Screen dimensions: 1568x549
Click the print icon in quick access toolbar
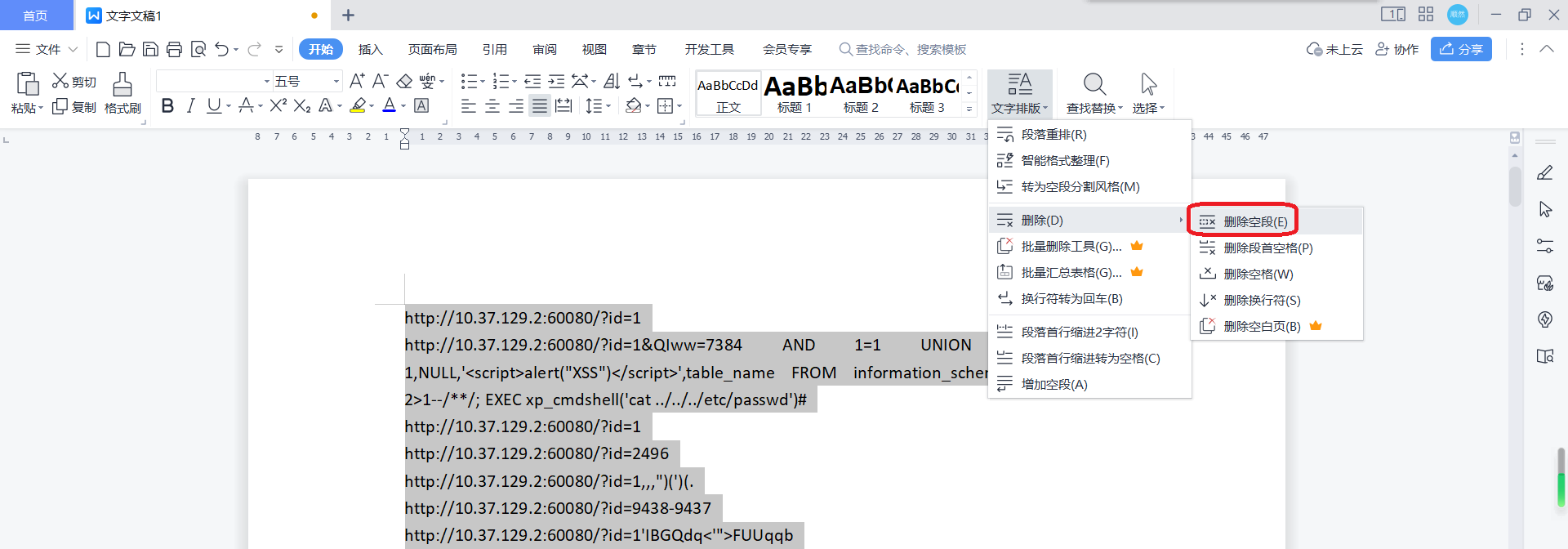tap(174, 50)
